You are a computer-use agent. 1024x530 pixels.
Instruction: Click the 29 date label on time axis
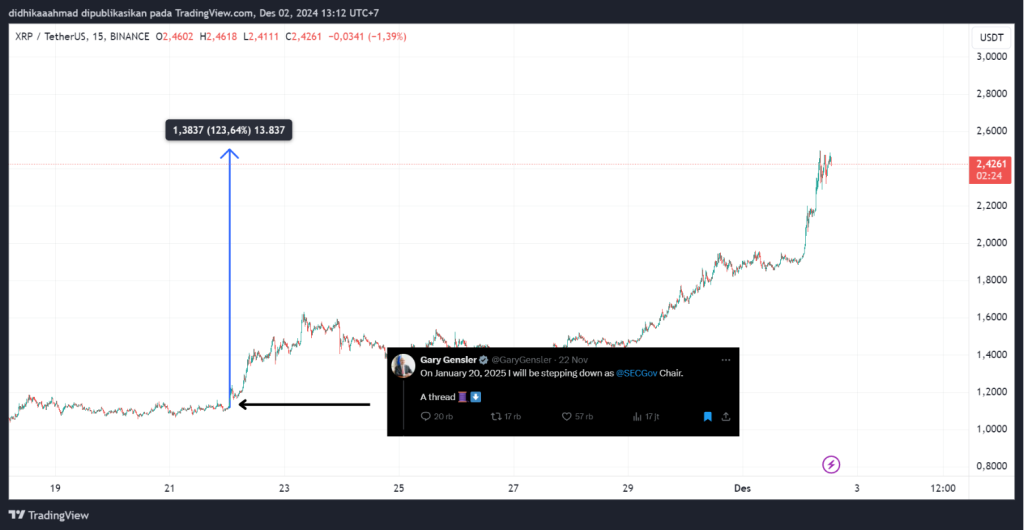pos(628,488)
